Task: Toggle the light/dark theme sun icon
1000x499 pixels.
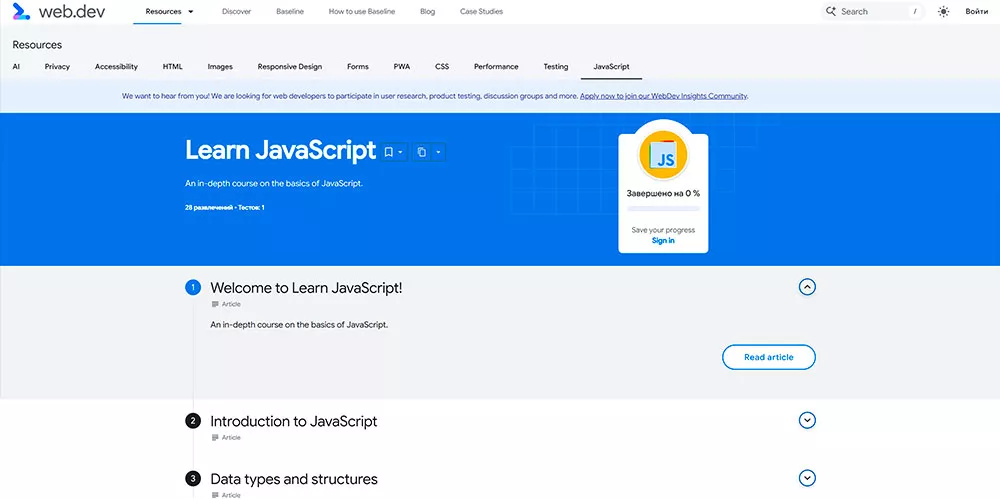Action: (943, 11)
